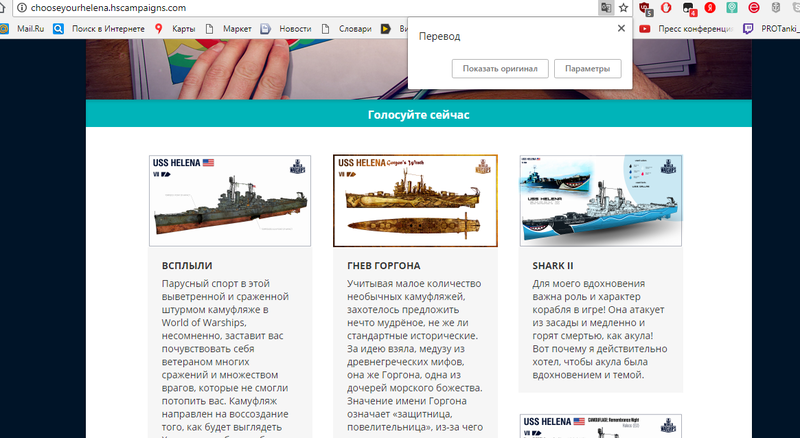Image resolution: width=800 pixels, height=438 pixels.
Task: Click the ГНЕВ ГОРГОНА entry title
Action: [384, 265]
